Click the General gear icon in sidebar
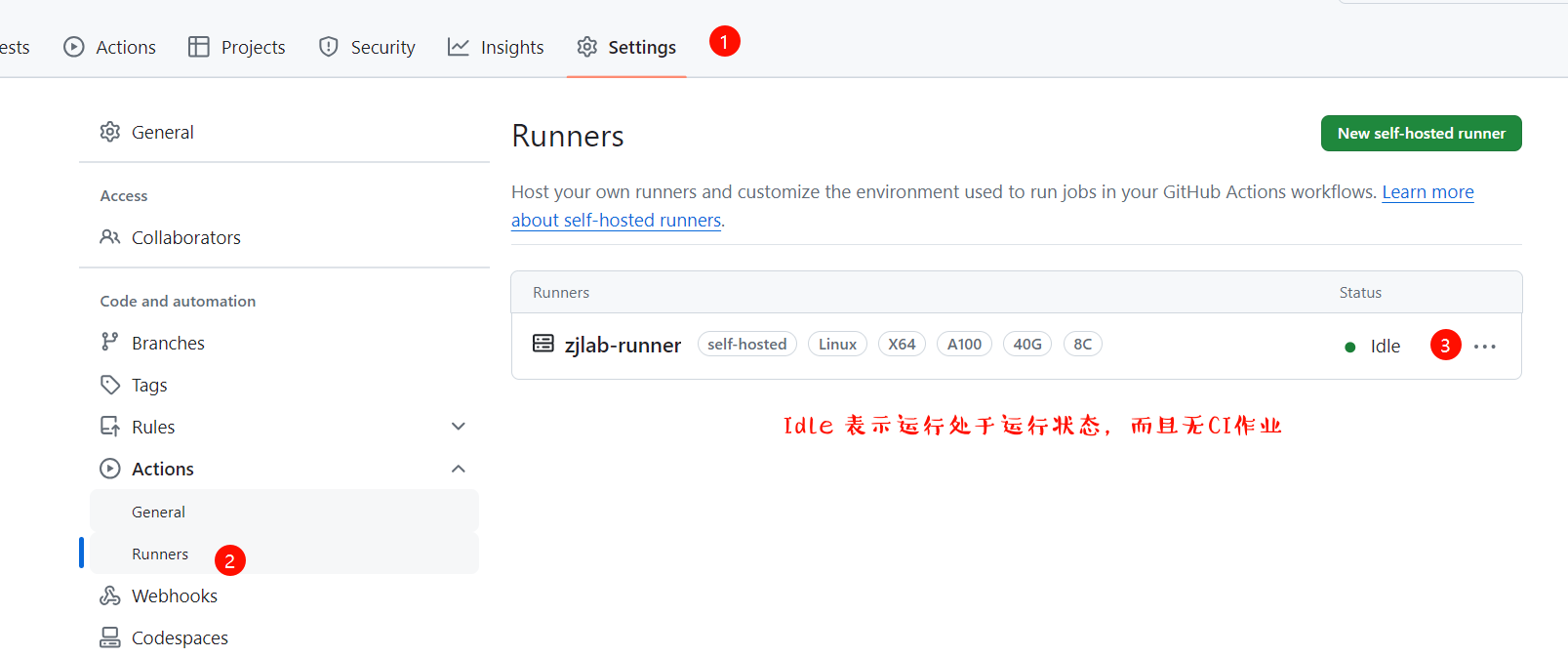Viewport: 1568px width, 657px height. pos(110,132)
